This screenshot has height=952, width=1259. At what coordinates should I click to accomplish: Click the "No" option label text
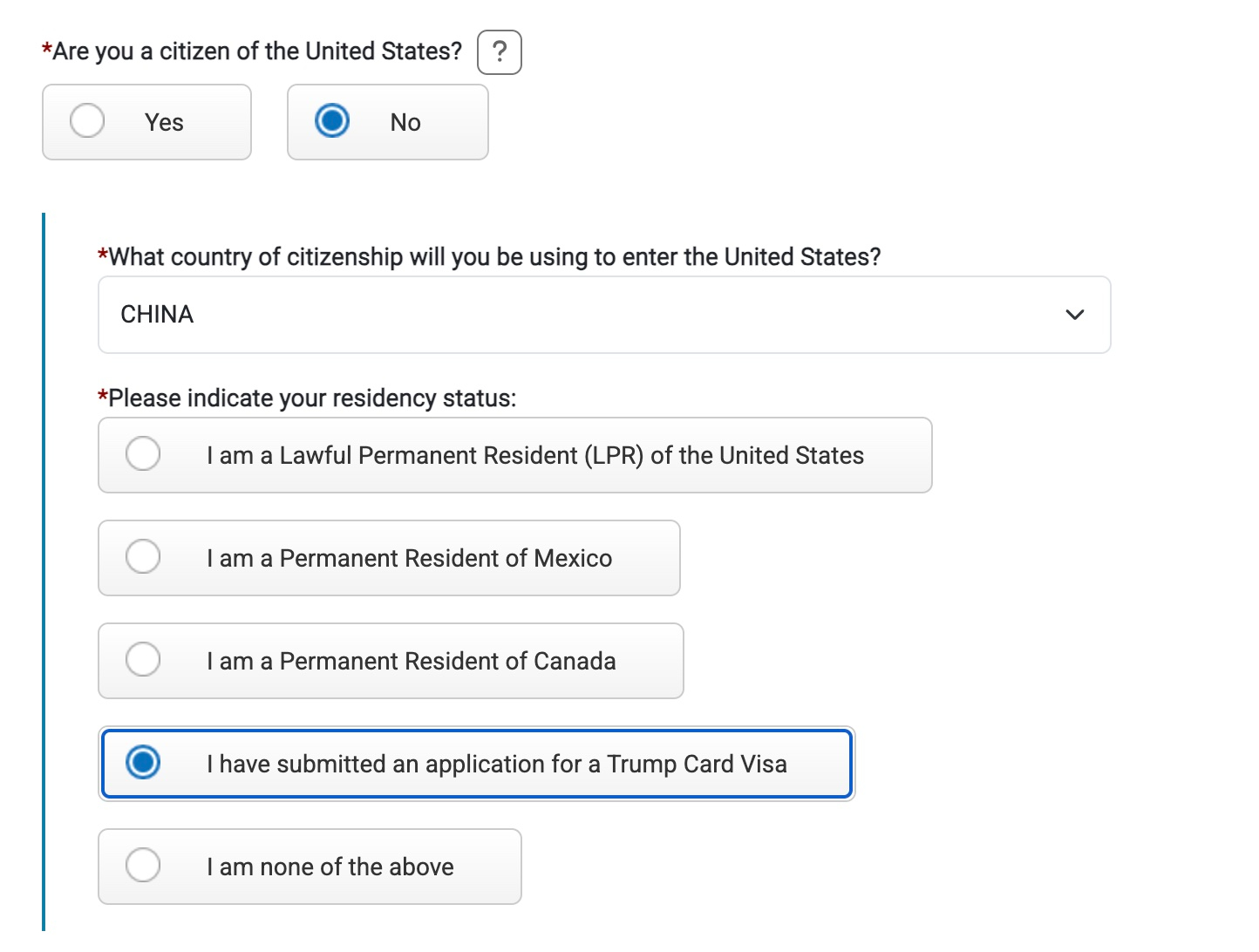coord(405,123)
